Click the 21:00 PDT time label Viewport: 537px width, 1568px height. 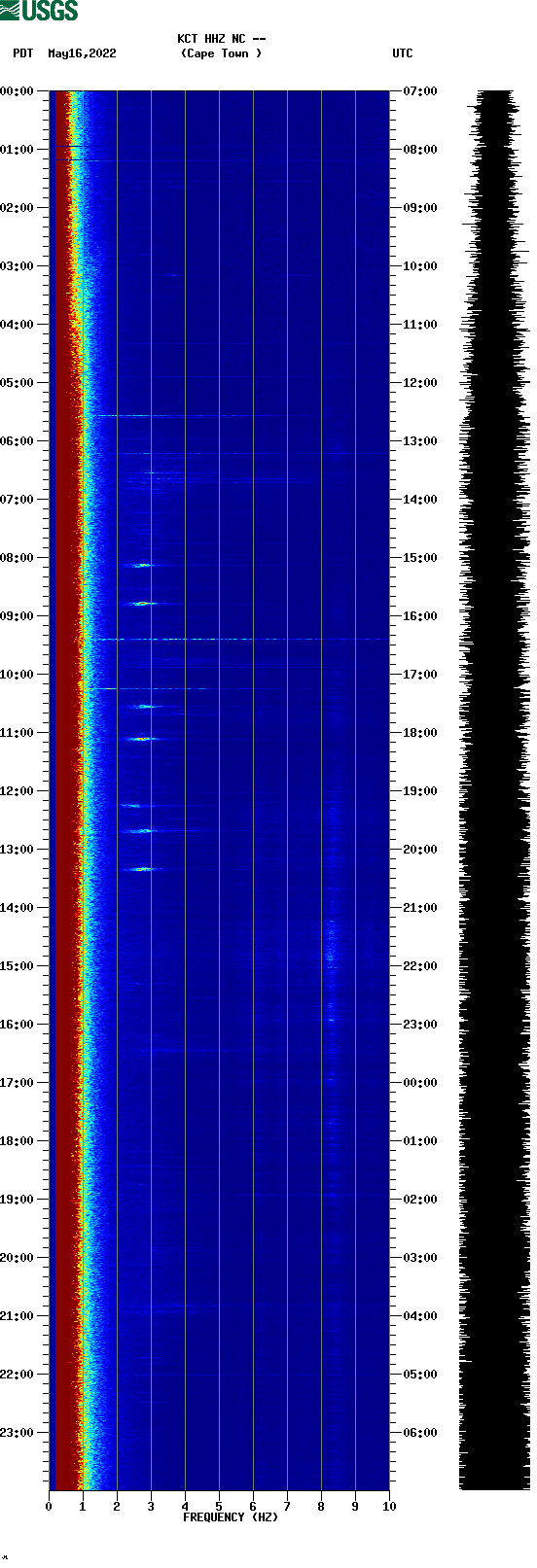click(x=18, y=1316)
